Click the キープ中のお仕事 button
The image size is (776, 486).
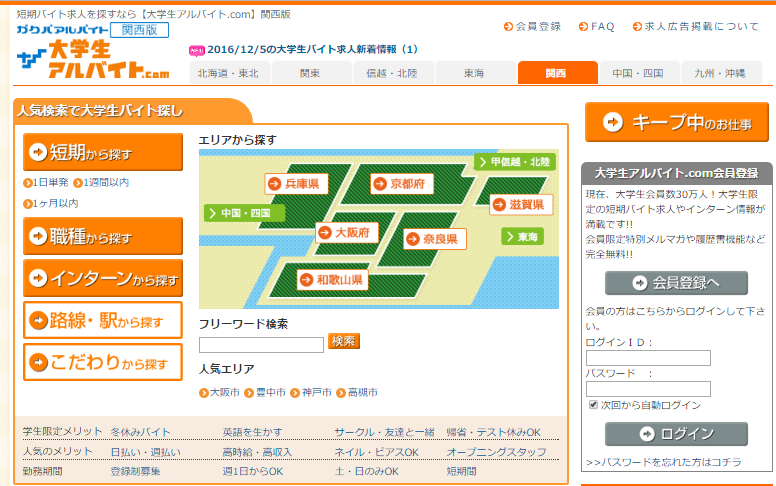(x=677, y=122)
